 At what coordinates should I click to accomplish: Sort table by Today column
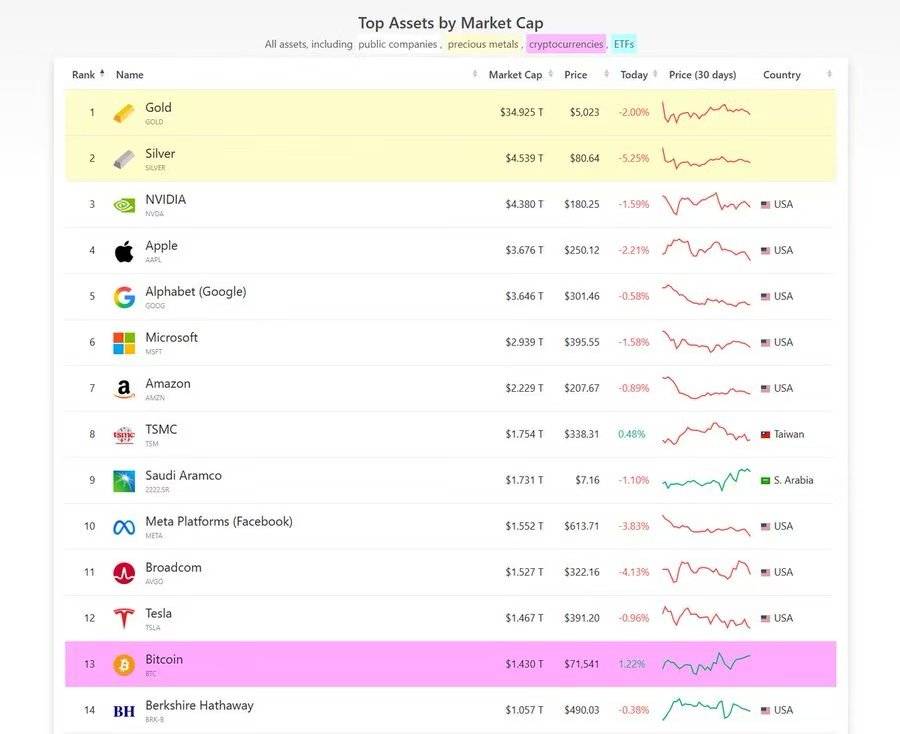[x=634, y=75]
